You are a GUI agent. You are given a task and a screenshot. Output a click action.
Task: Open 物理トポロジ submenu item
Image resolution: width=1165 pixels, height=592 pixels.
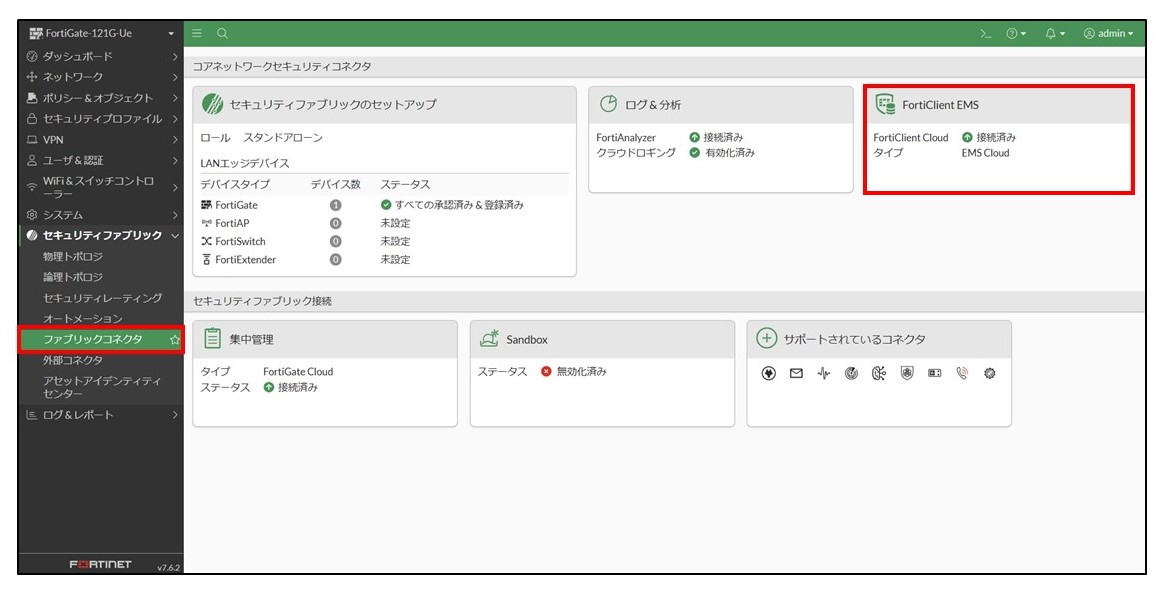click(73, 256)
